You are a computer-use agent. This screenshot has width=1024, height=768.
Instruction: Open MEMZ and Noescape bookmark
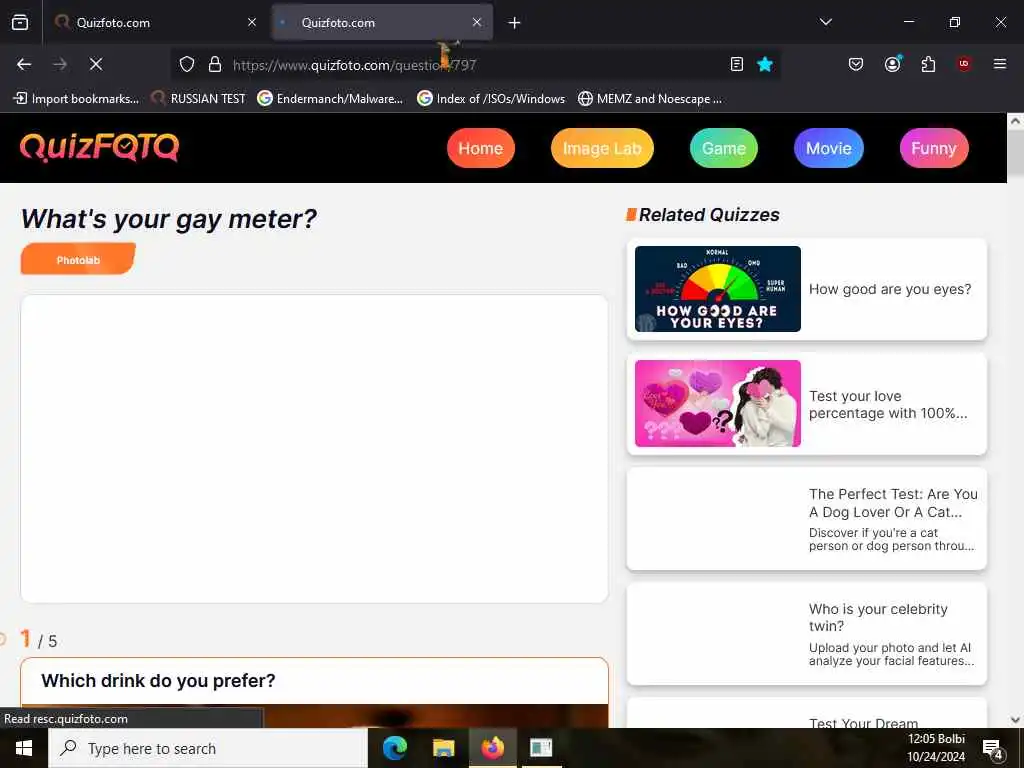(x=650, y=99)
